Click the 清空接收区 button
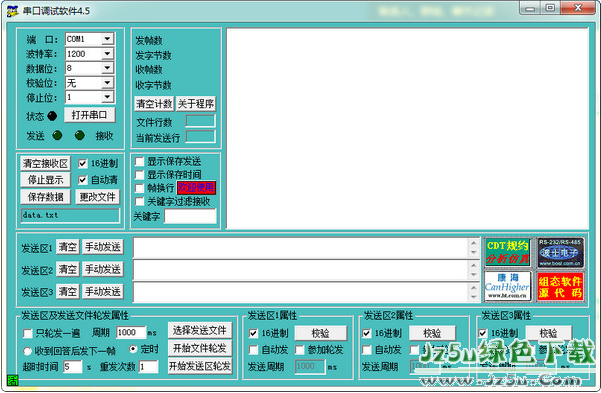The height and width of the screenshot is (393, 601). pos(45,164)
